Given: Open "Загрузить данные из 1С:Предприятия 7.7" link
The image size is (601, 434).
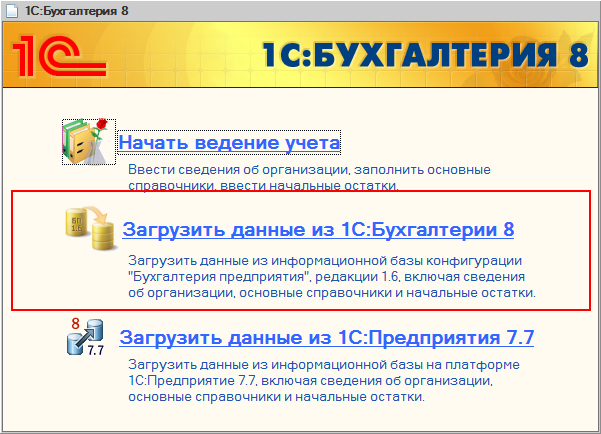Looking at the screenshot, I should click(x=327, y=338).
